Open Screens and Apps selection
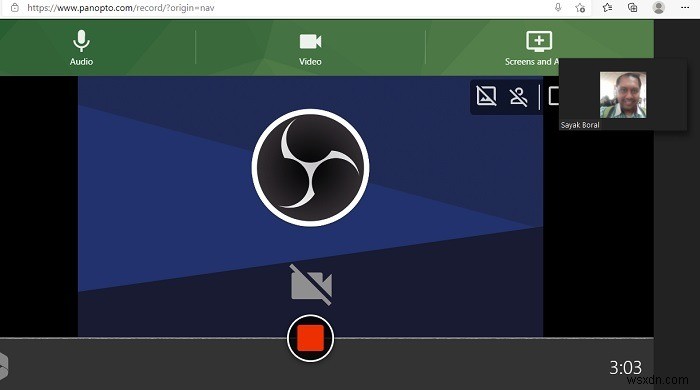 [532, 49]
